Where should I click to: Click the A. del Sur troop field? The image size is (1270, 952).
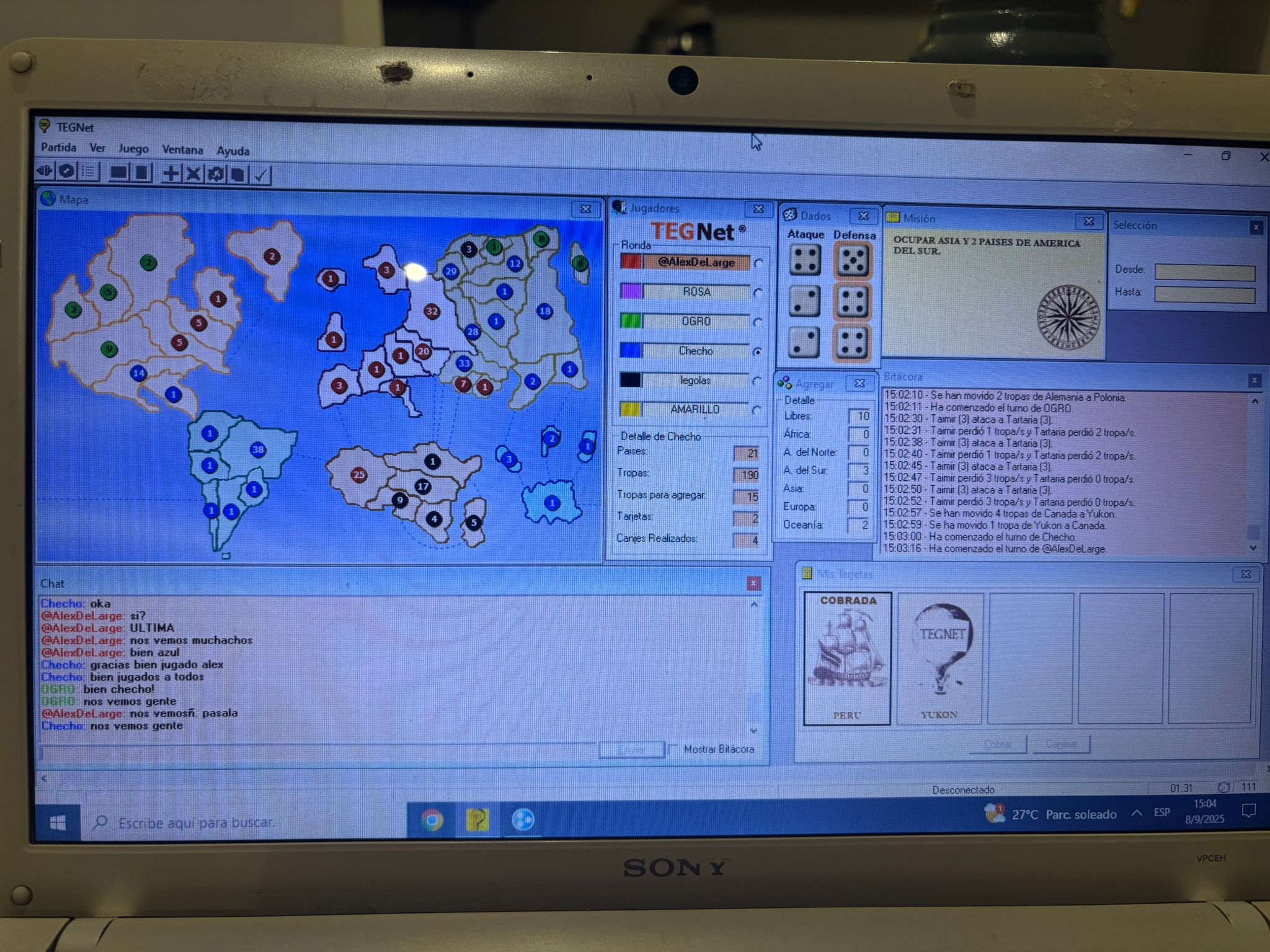tap(859, 470)
